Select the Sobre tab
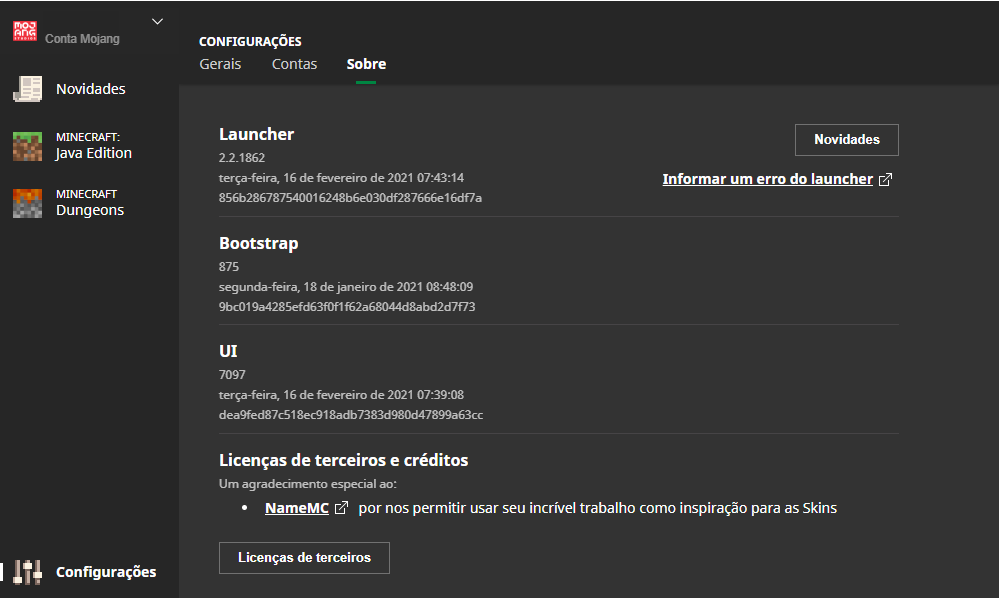The image size is (999, 598). click(366, 64)
